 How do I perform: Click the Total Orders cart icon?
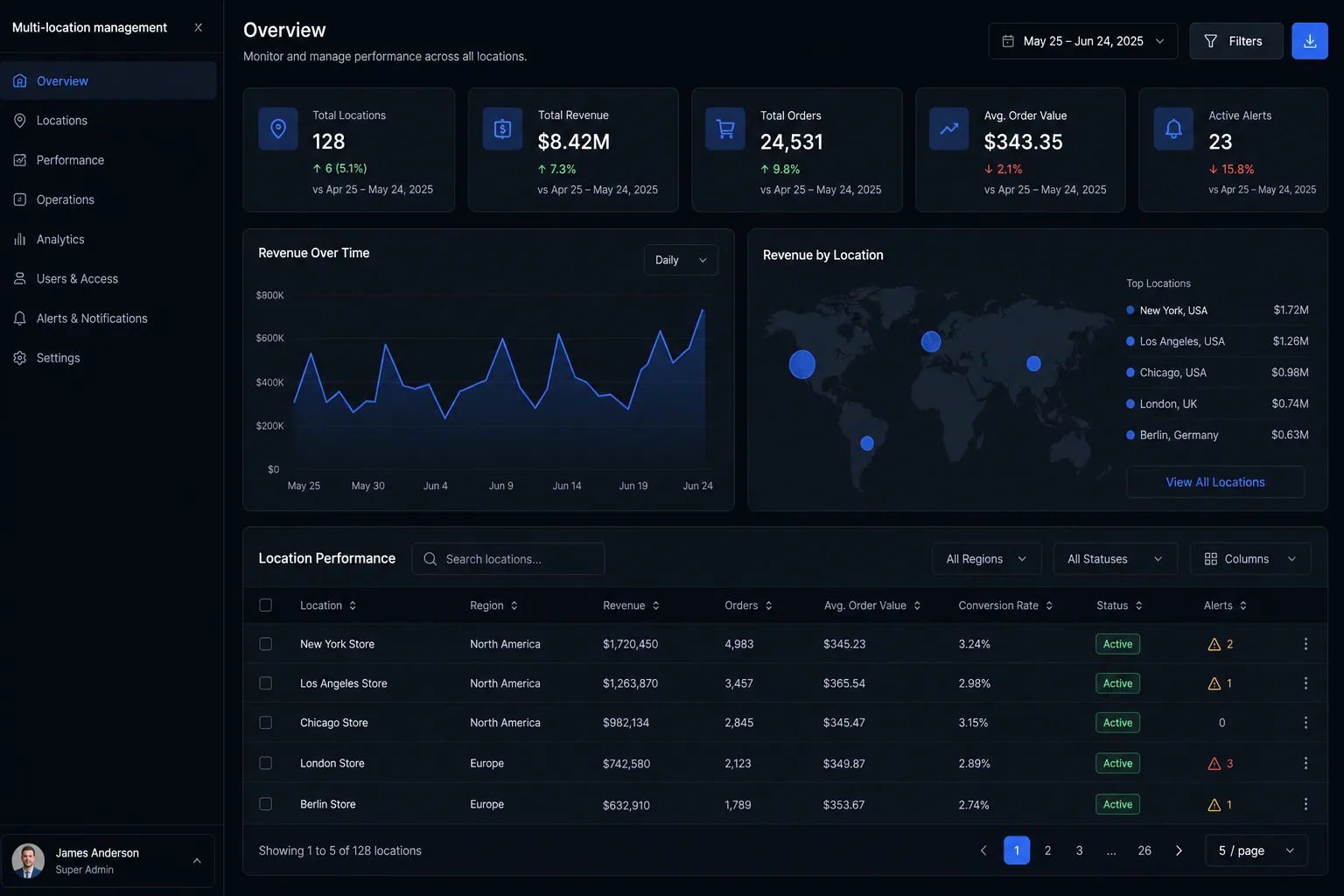tap(725, 129)
